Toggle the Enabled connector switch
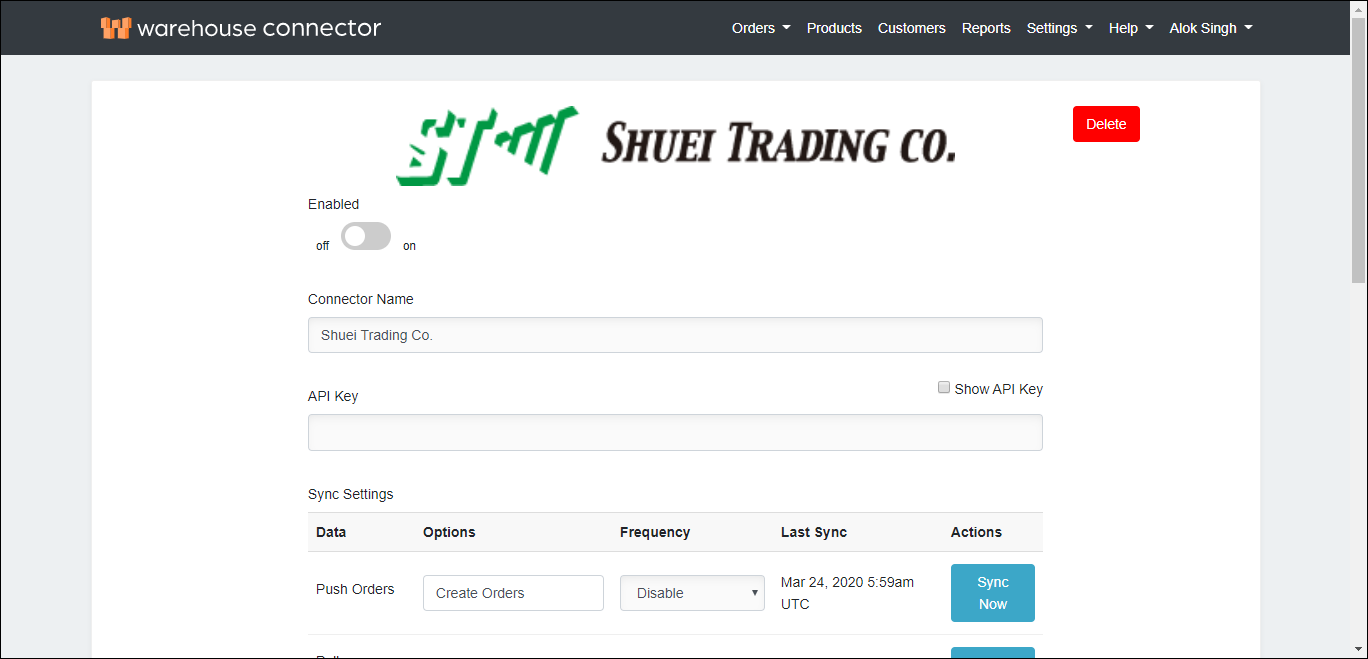 pos(366,236)
